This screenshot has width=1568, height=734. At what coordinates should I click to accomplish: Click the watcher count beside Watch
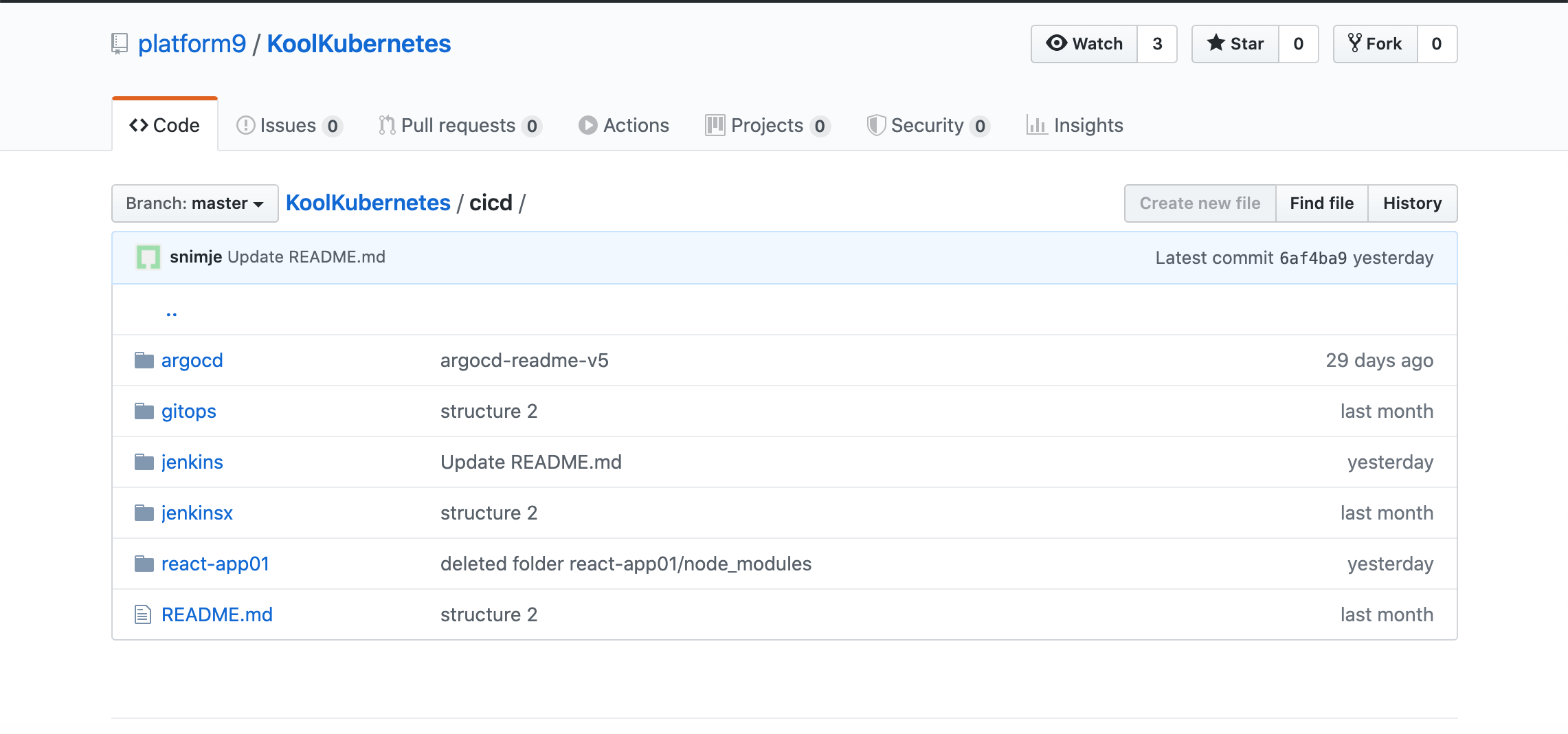click(x=1158, y=43)
